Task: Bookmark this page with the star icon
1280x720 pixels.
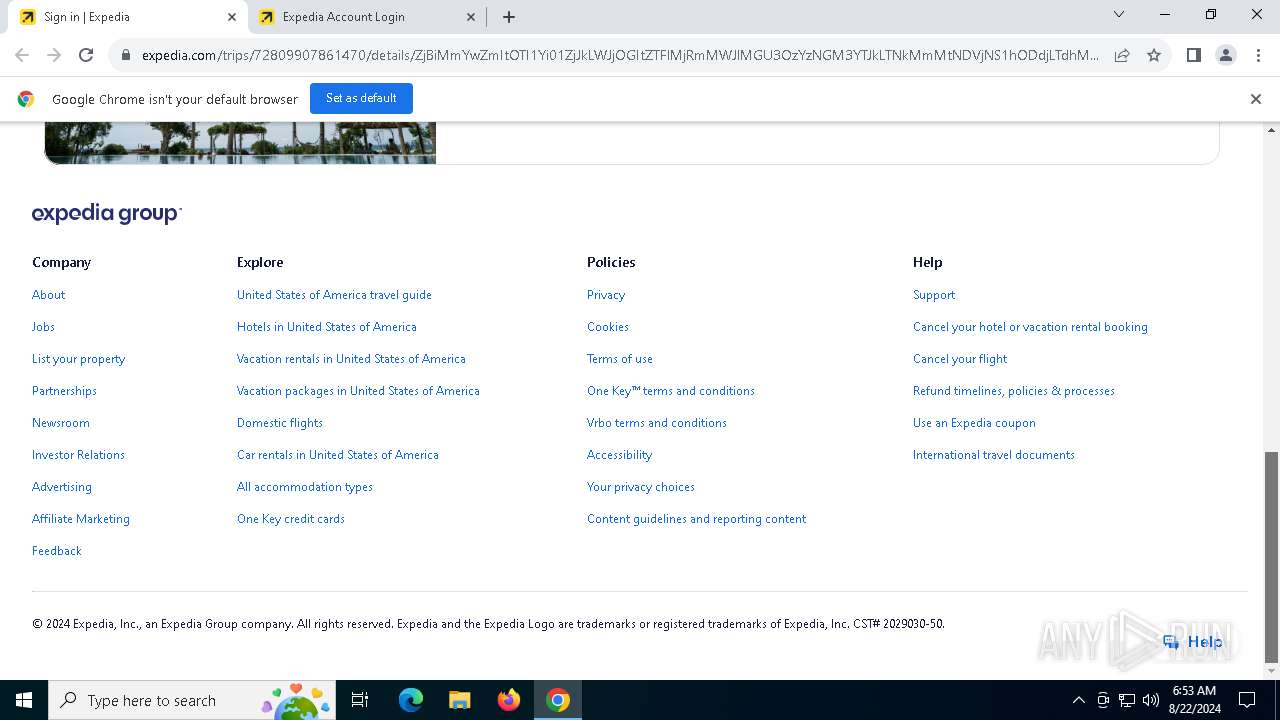Action: pos(1154,55)
